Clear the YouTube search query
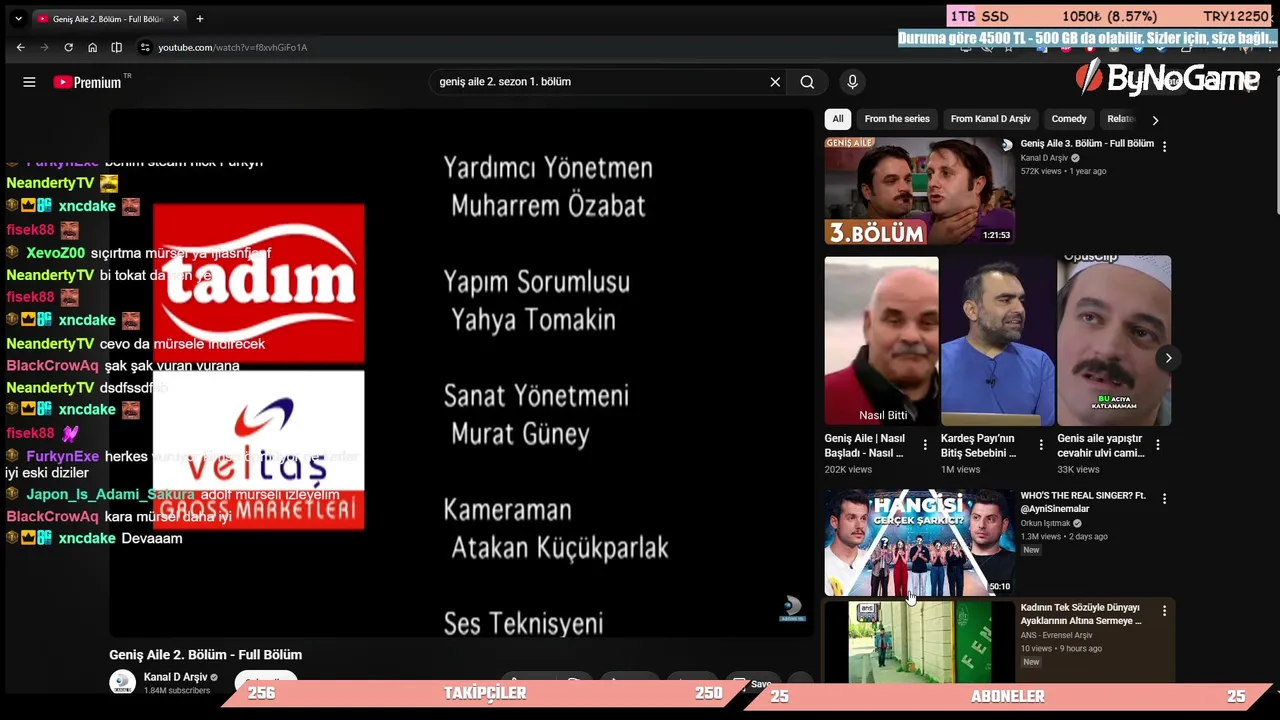1280x720 pixels. pos(775,82)
